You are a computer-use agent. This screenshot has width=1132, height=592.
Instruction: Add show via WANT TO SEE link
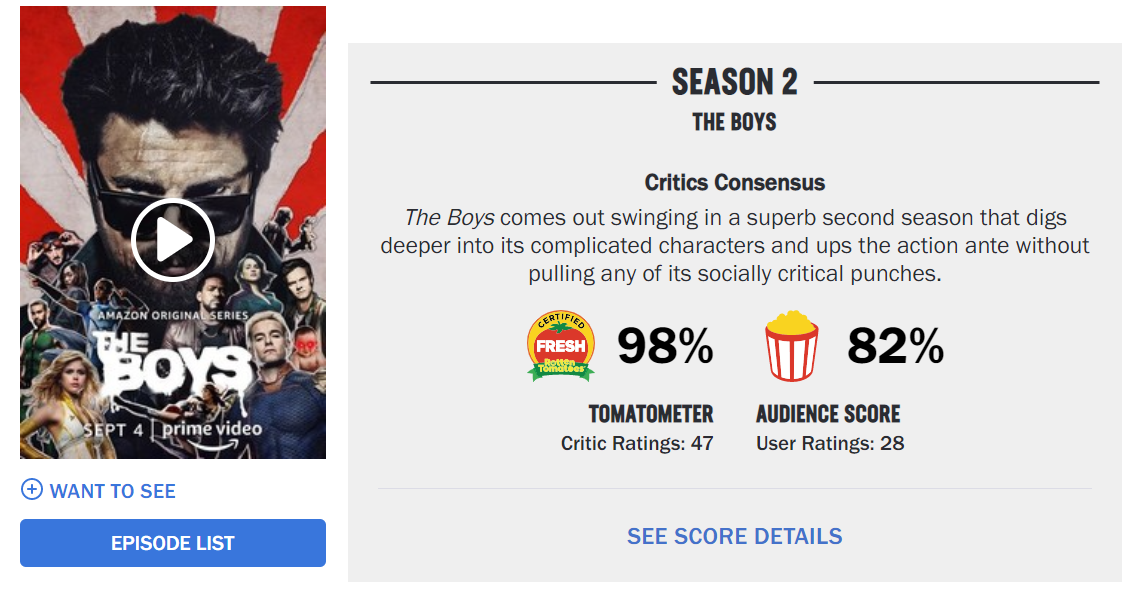pos(113,491)
